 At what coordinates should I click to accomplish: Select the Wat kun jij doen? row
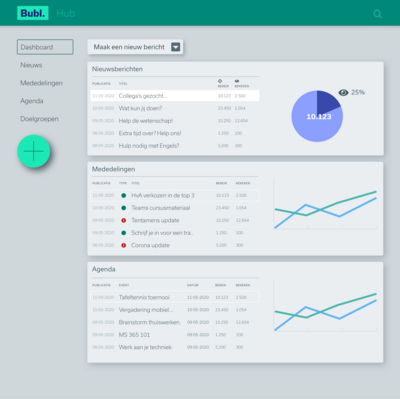(x=175, y=108)
